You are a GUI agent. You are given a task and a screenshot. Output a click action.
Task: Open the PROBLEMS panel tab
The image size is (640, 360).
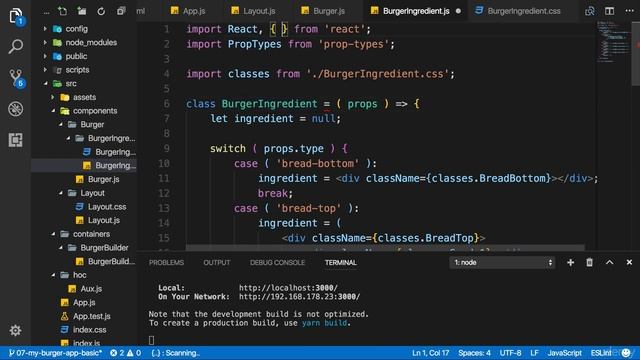pyautogui.click(x=166, y=262)
